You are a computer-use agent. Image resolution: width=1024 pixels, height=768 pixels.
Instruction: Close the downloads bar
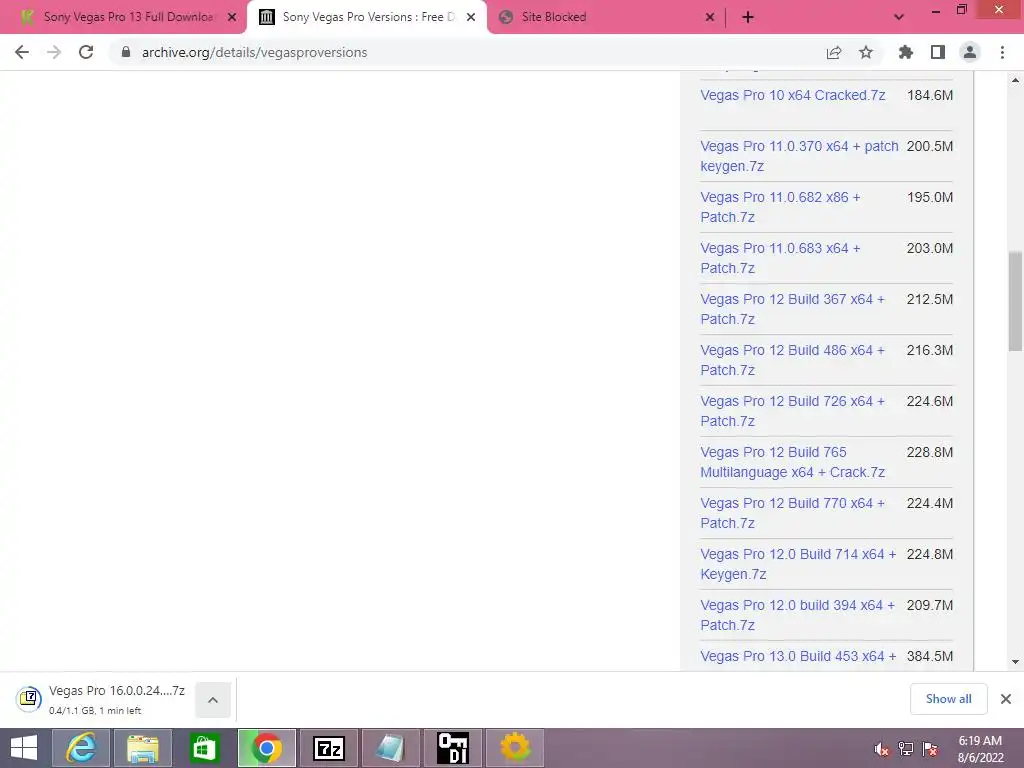coord(1006,699)
